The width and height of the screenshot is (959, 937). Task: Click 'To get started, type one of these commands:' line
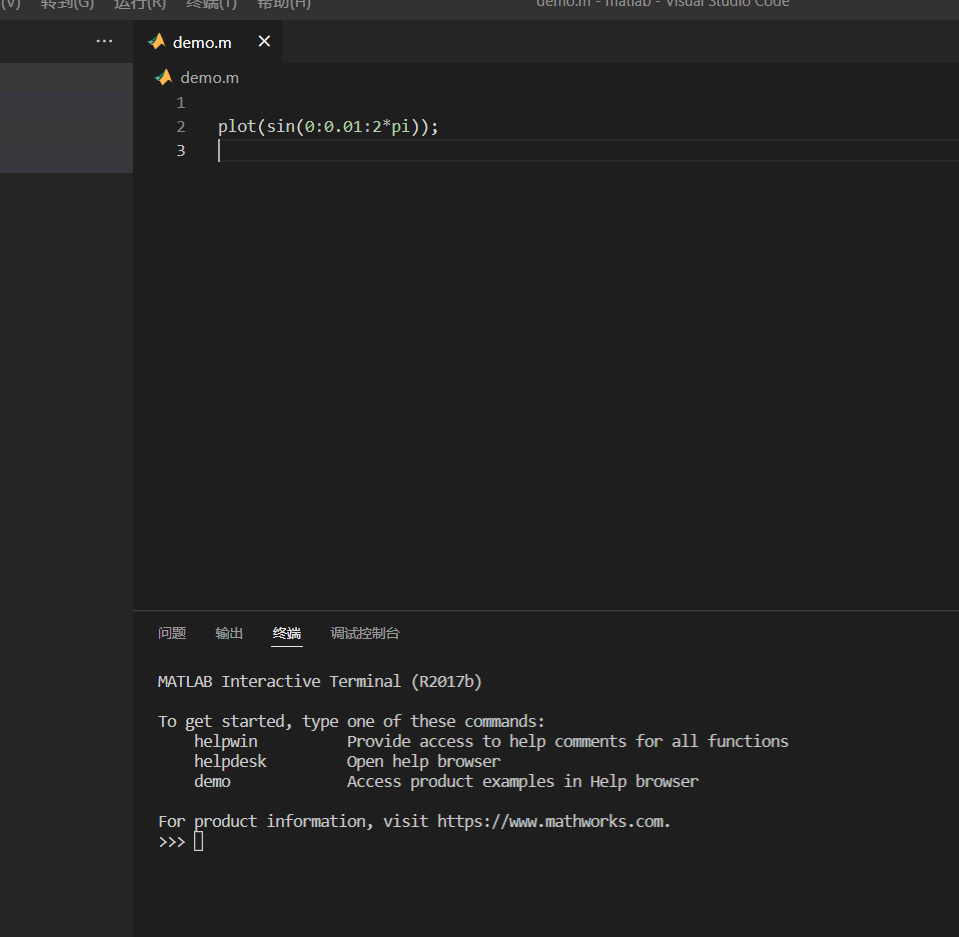click(351, 722)
